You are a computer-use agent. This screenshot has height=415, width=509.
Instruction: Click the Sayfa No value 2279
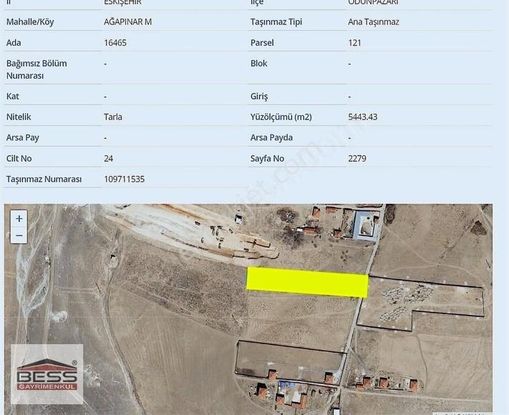357,158
